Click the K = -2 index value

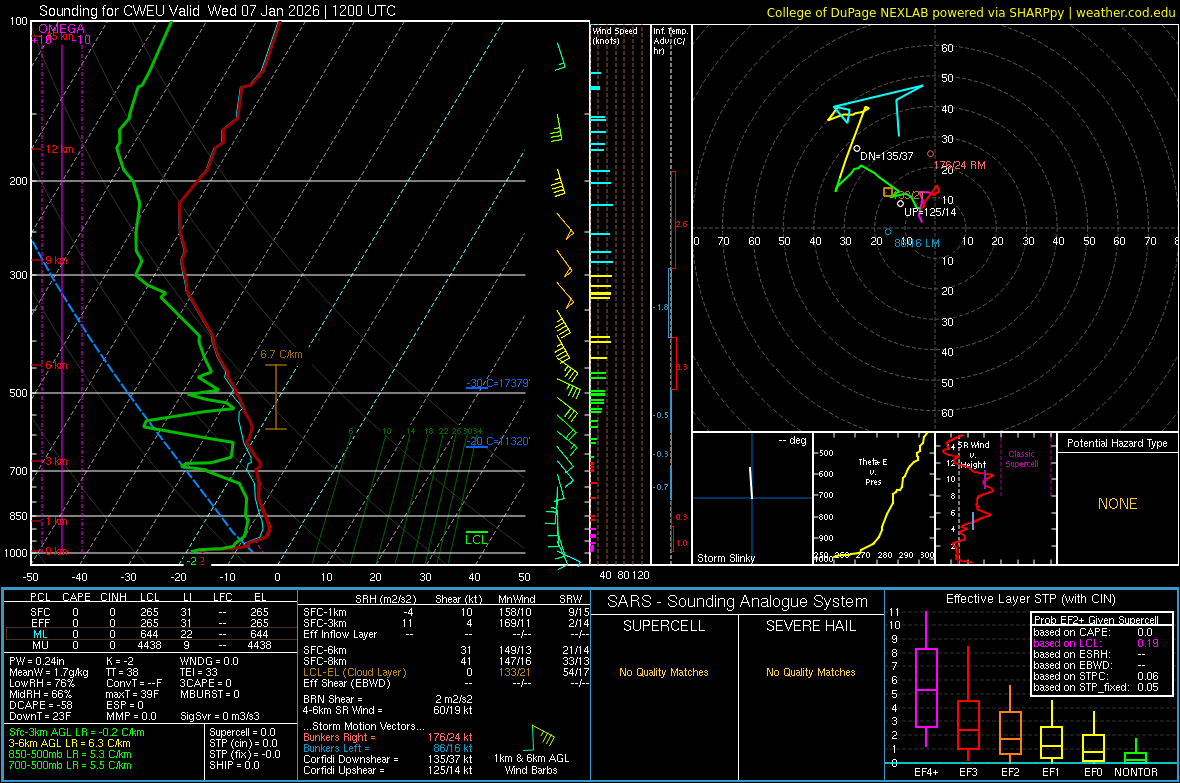120,661
